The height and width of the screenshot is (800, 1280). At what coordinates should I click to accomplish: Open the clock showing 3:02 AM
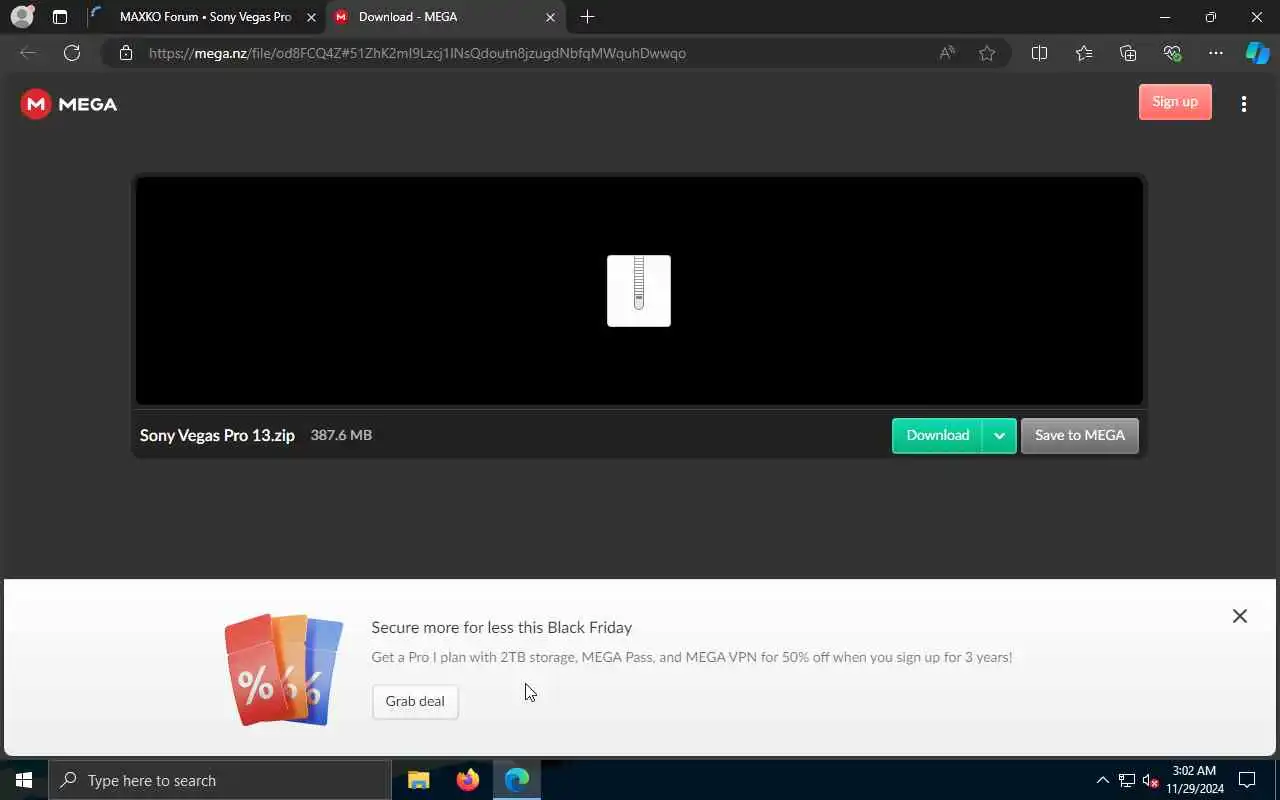point(1195,780)
